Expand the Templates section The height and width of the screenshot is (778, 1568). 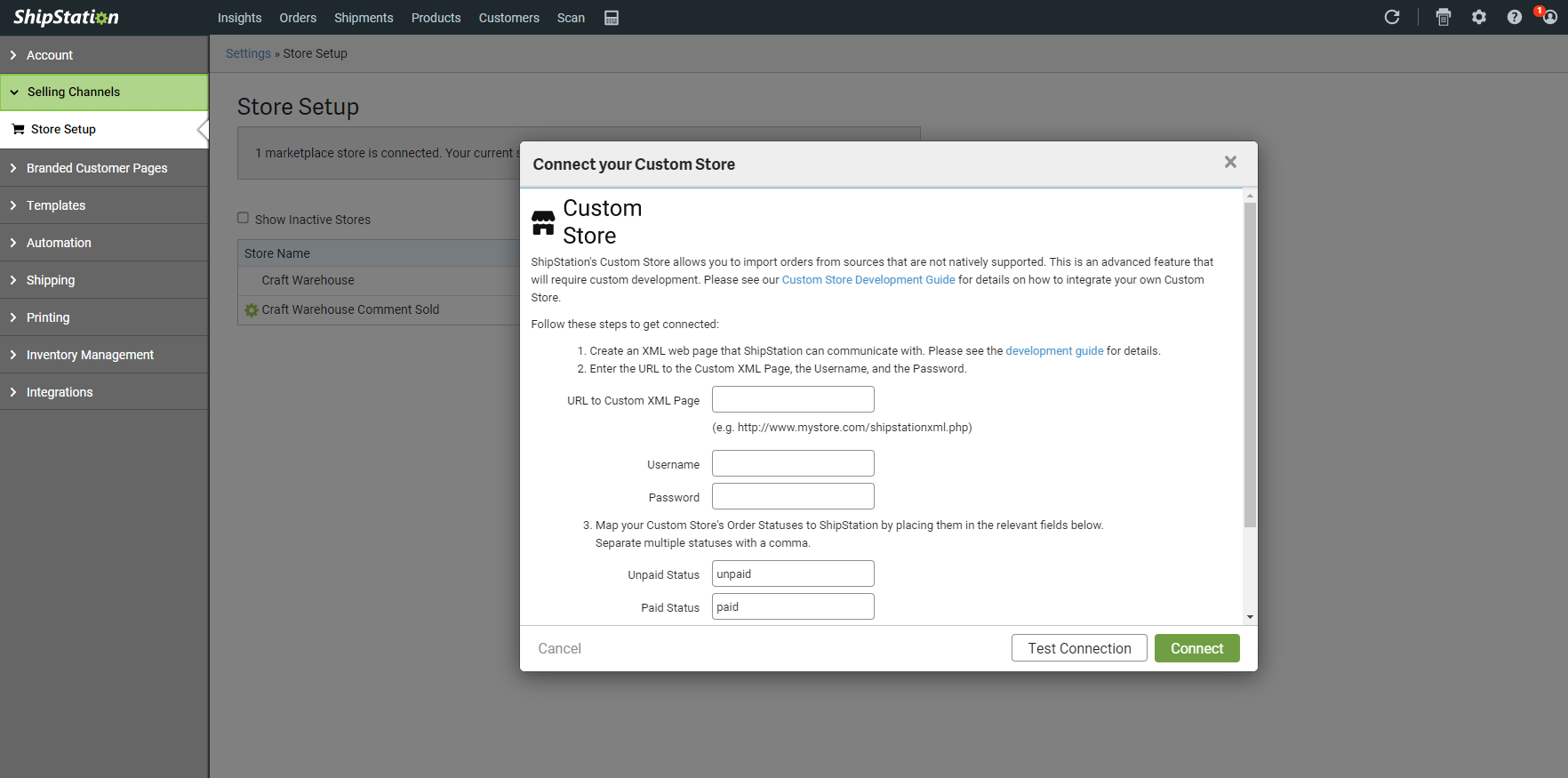tap(104, 205)
